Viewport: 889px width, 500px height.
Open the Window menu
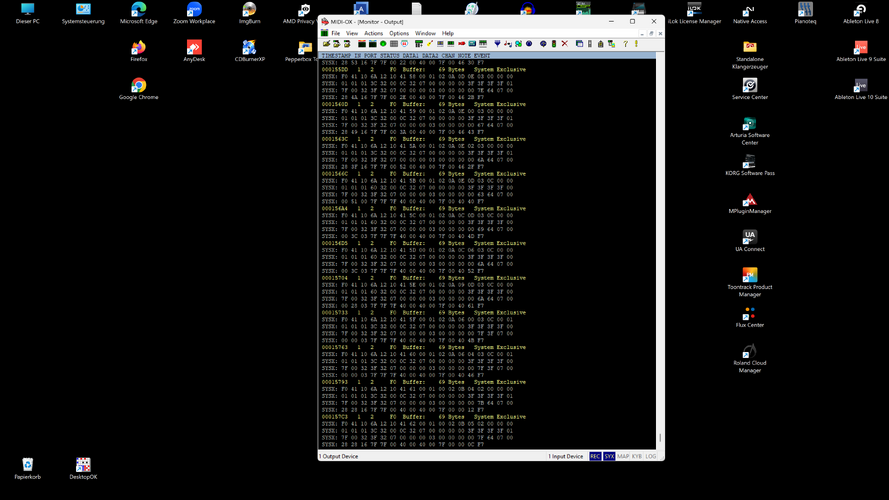(x=425, y=33)
